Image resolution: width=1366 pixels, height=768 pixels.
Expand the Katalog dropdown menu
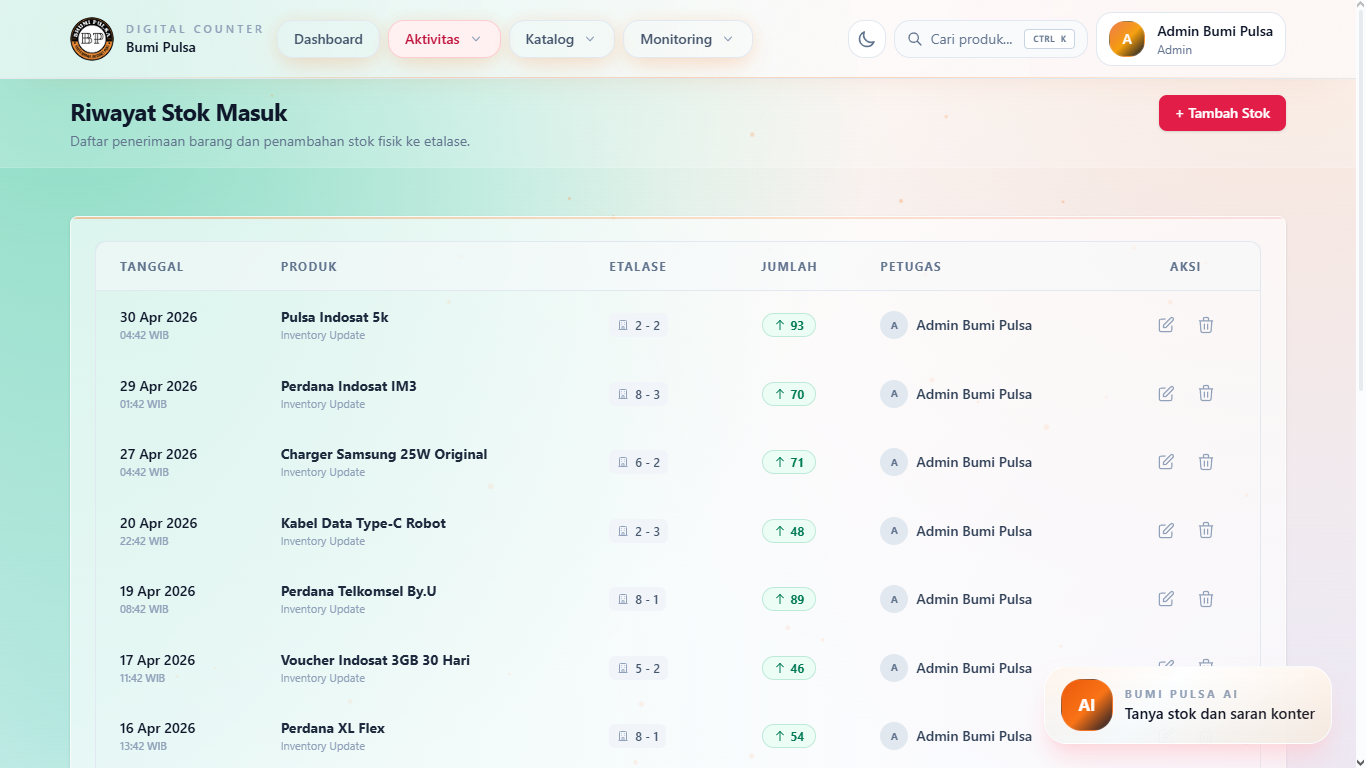(562, 39)
